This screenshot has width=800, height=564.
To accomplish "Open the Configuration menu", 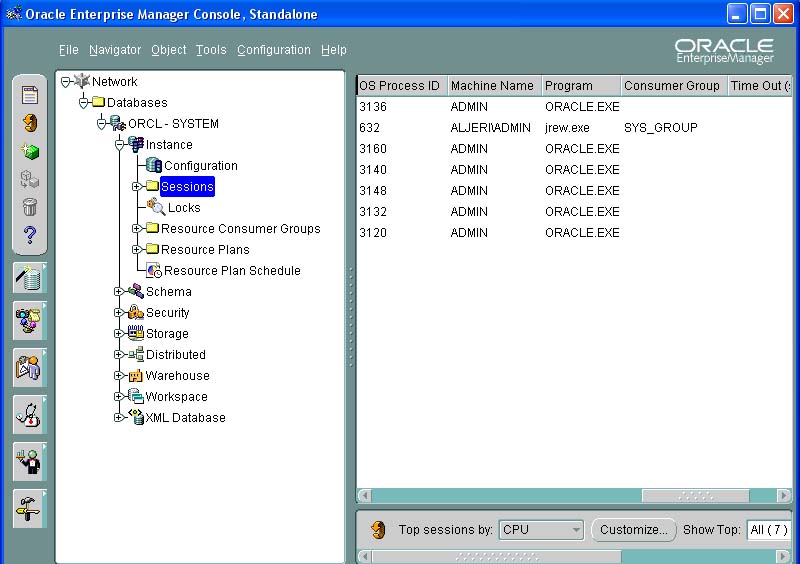I will click(x=273, y=50).
